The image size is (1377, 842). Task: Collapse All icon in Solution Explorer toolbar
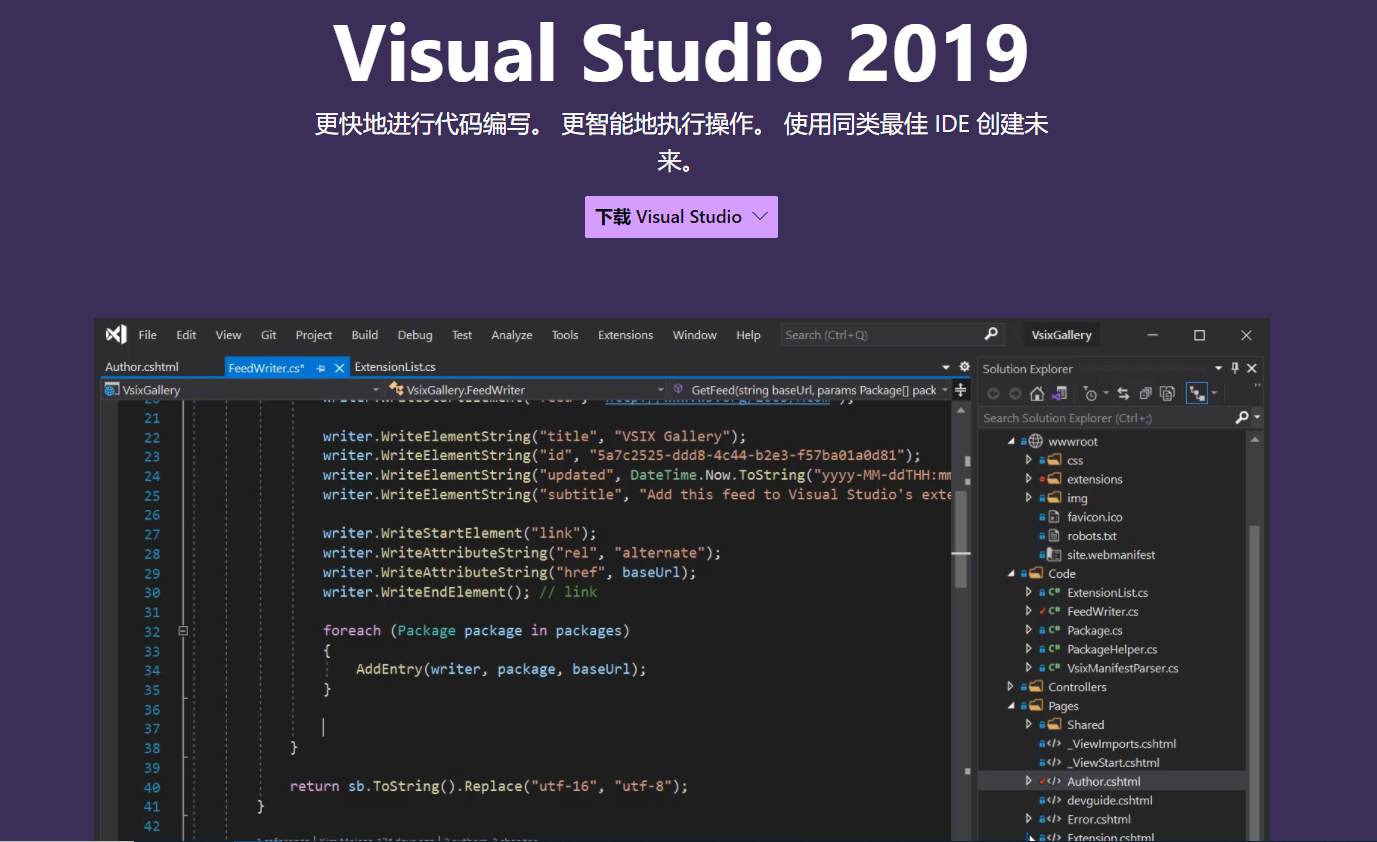click(1145, 394)
